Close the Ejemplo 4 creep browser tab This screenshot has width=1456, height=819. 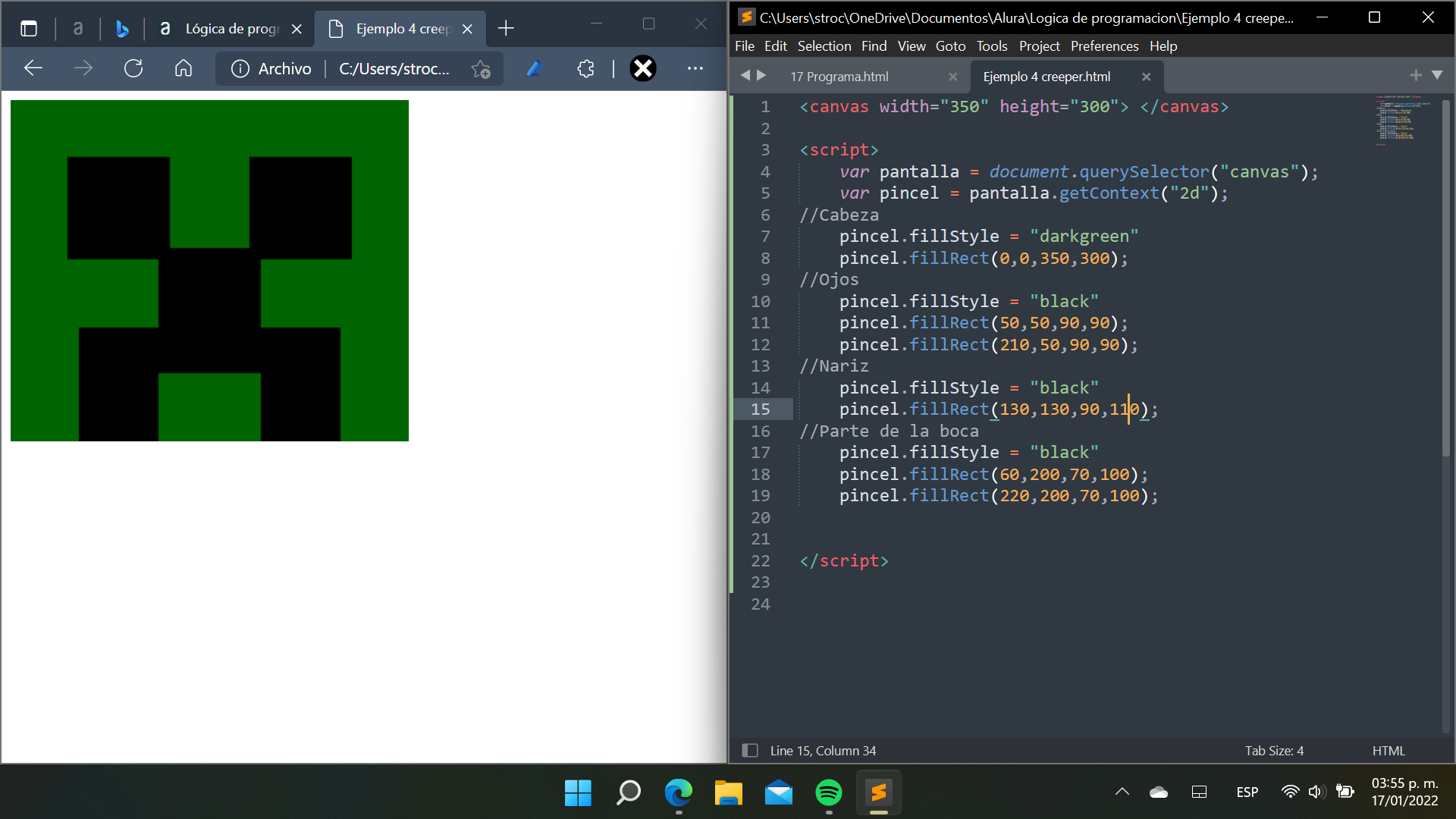click(468, 29)
